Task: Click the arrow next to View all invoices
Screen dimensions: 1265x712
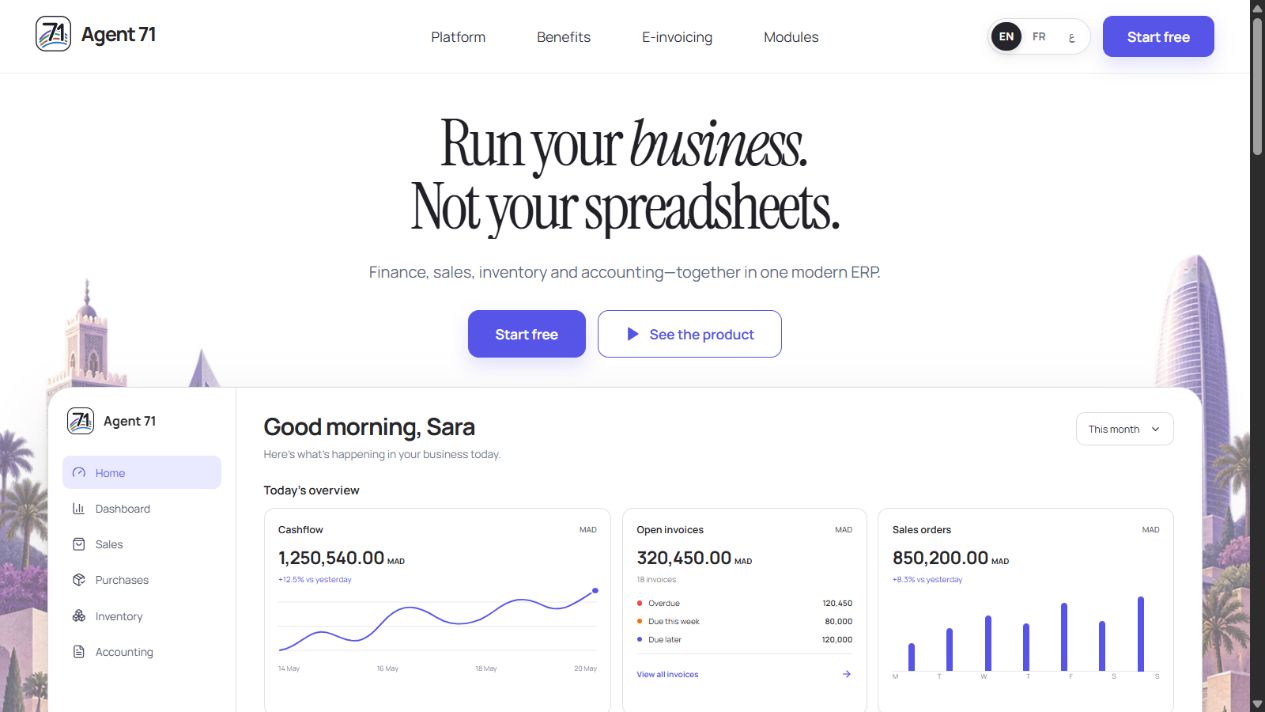Action: tap(846, 674)
